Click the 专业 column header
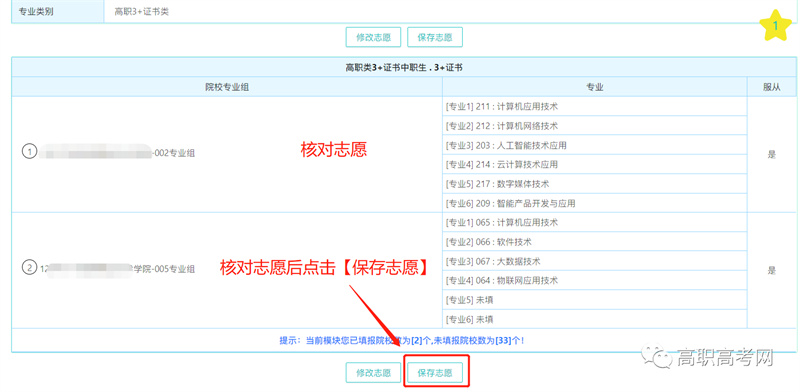 [594, 87]
